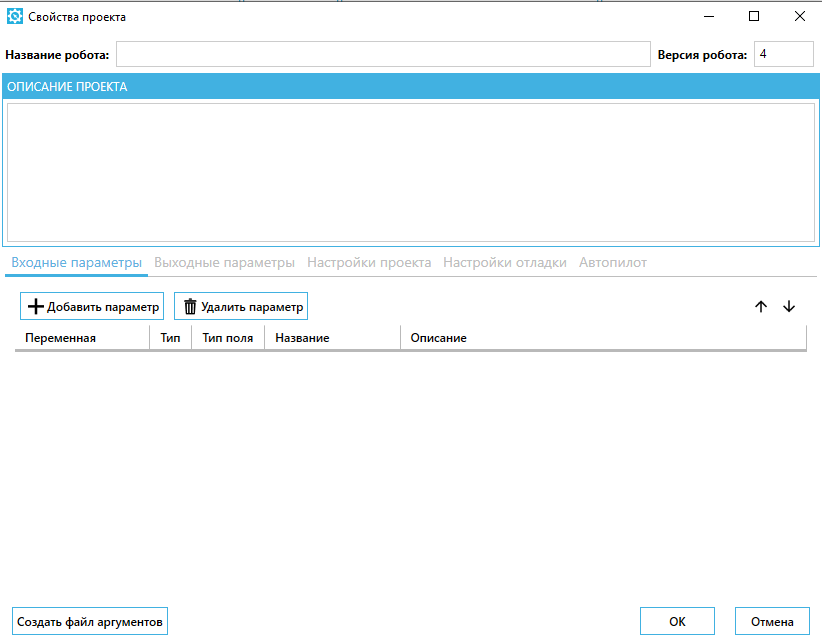Click the move parameter up arrow

(761, 307)
